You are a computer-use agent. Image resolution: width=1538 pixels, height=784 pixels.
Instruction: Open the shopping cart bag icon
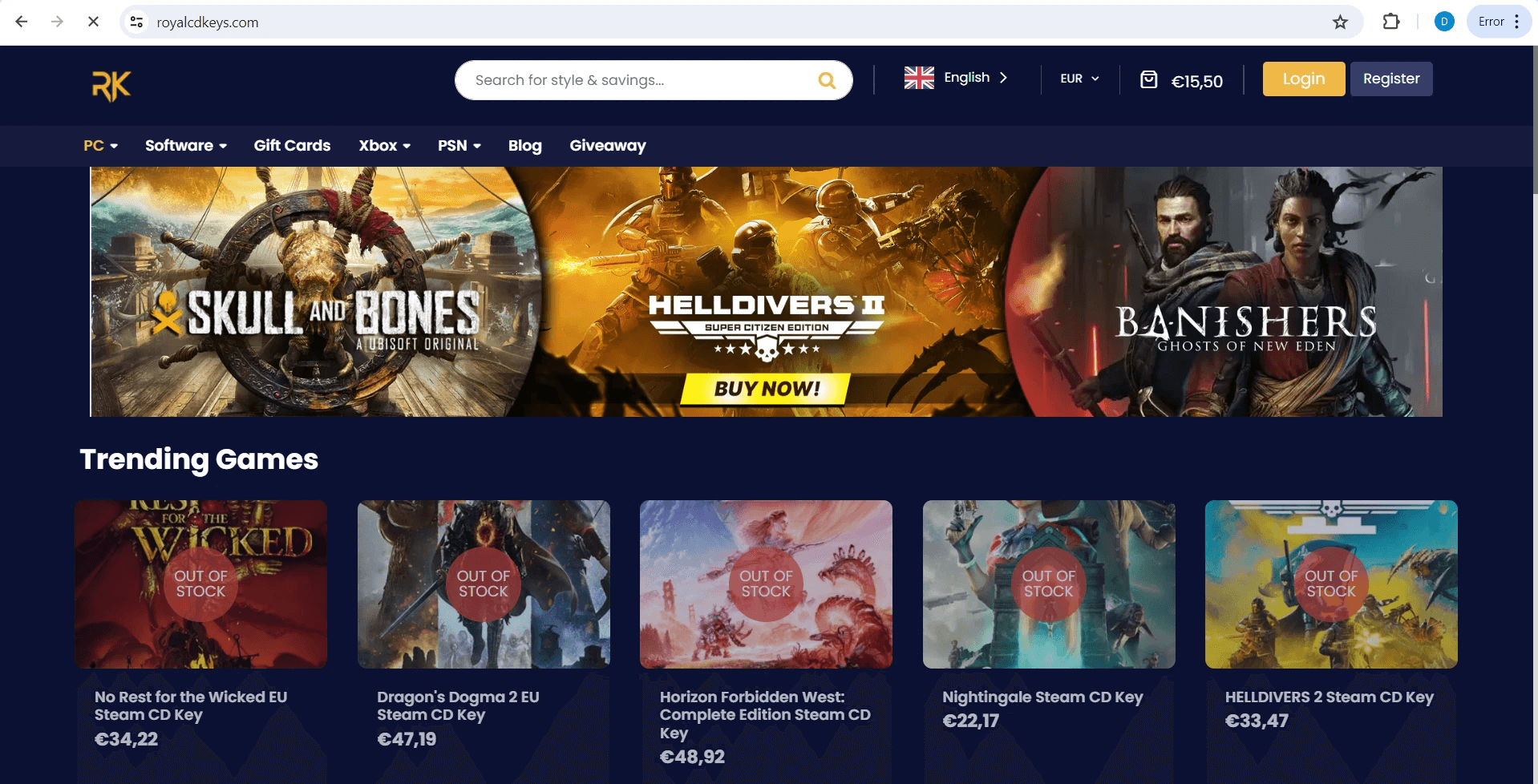click(x=1149, y=79)
